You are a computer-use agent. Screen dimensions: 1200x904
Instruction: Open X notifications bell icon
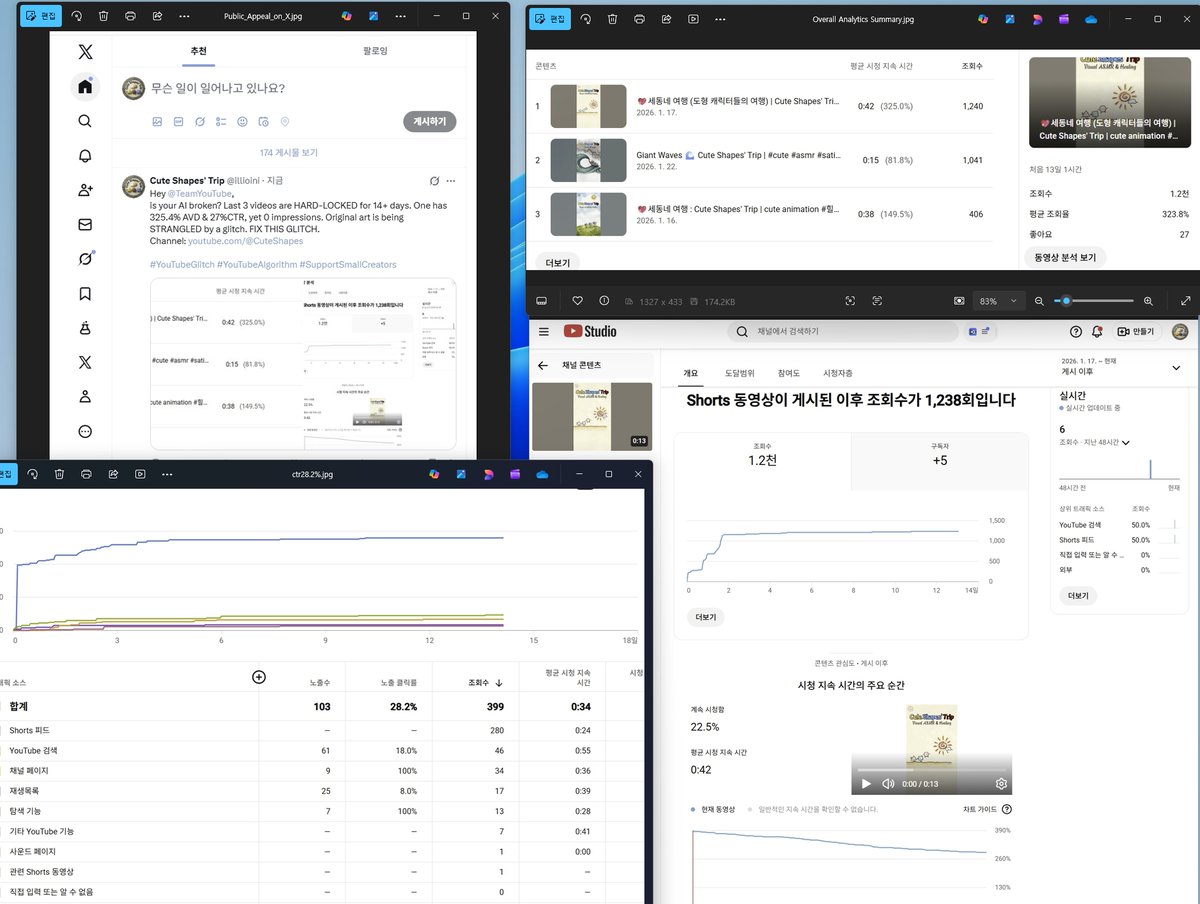pyautogui.click(x=85, y=156)
